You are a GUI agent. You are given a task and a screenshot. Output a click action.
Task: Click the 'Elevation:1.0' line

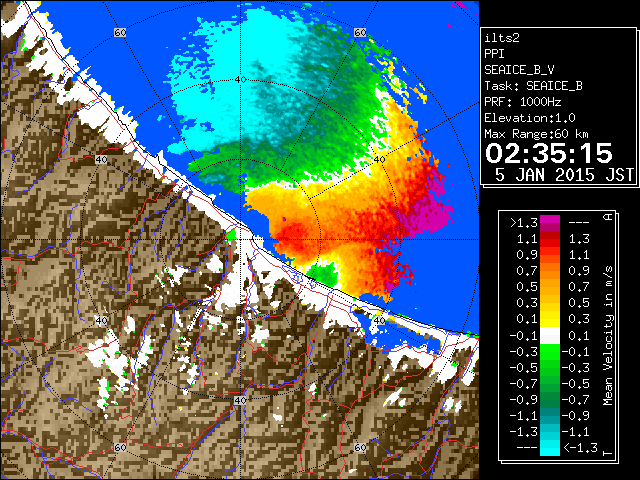(x=530, y=118)
